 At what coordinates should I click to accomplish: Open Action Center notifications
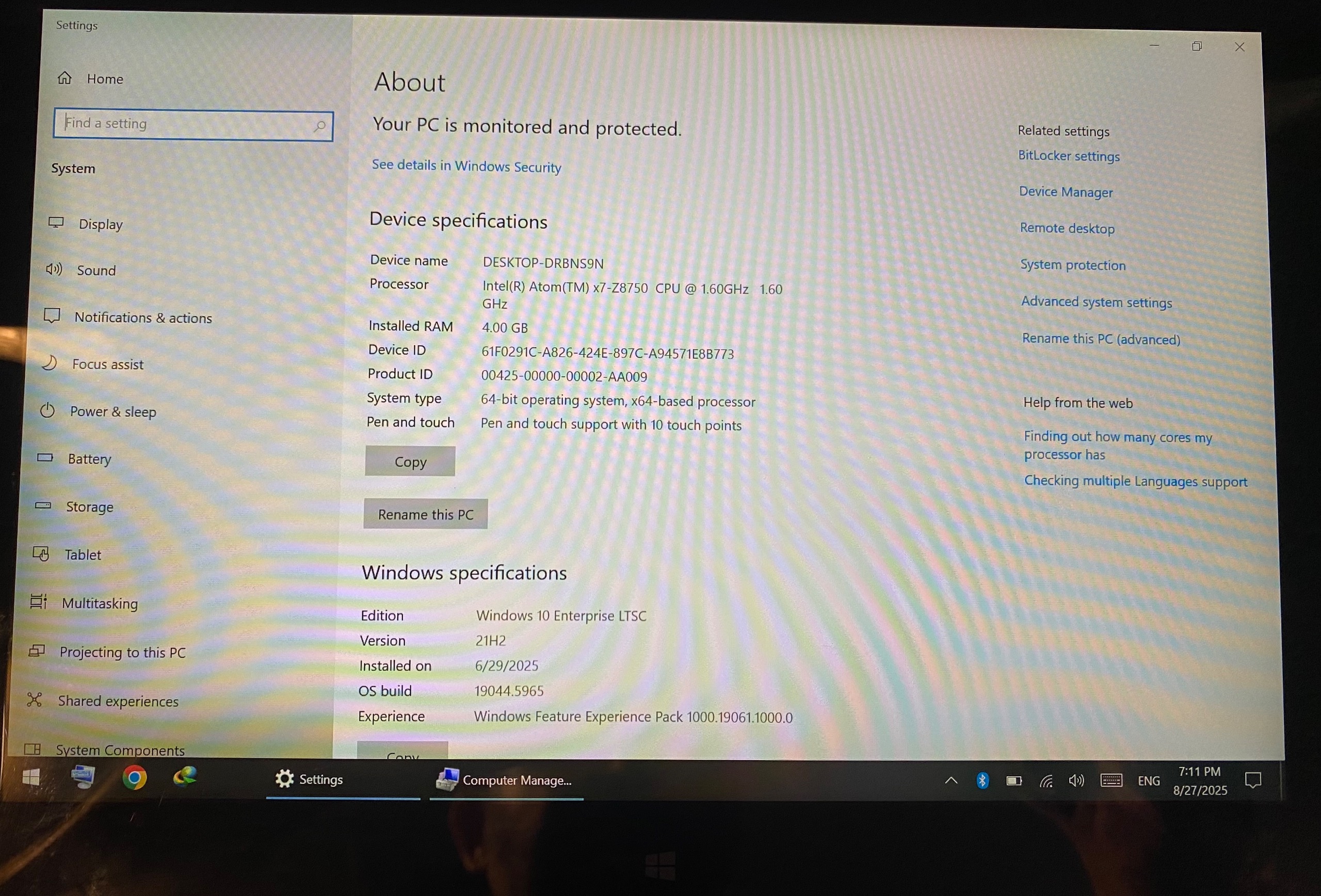point(1253,780)
